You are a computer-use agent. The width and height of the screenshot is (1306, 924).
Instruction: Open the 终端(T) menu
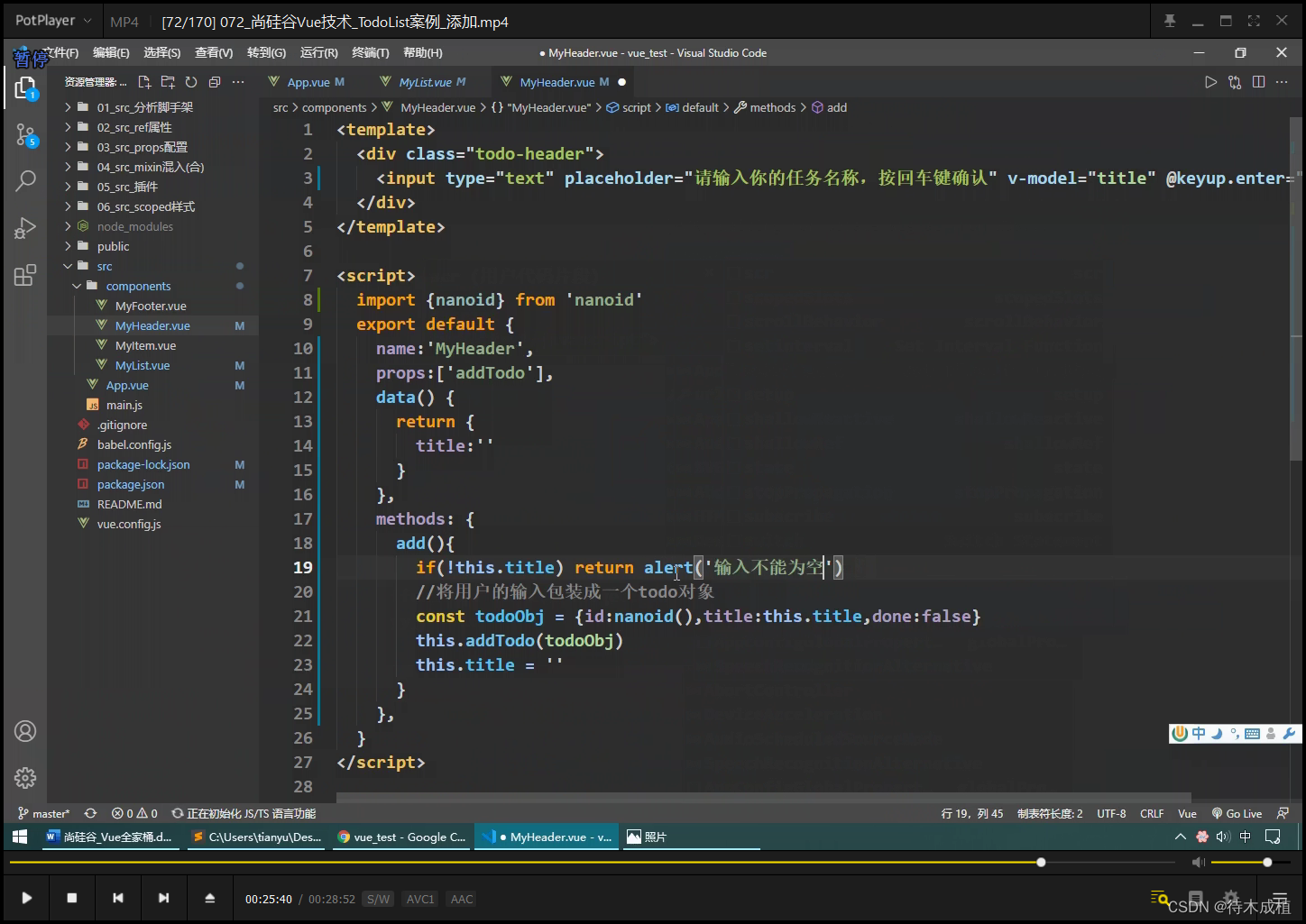click(371, 53)
